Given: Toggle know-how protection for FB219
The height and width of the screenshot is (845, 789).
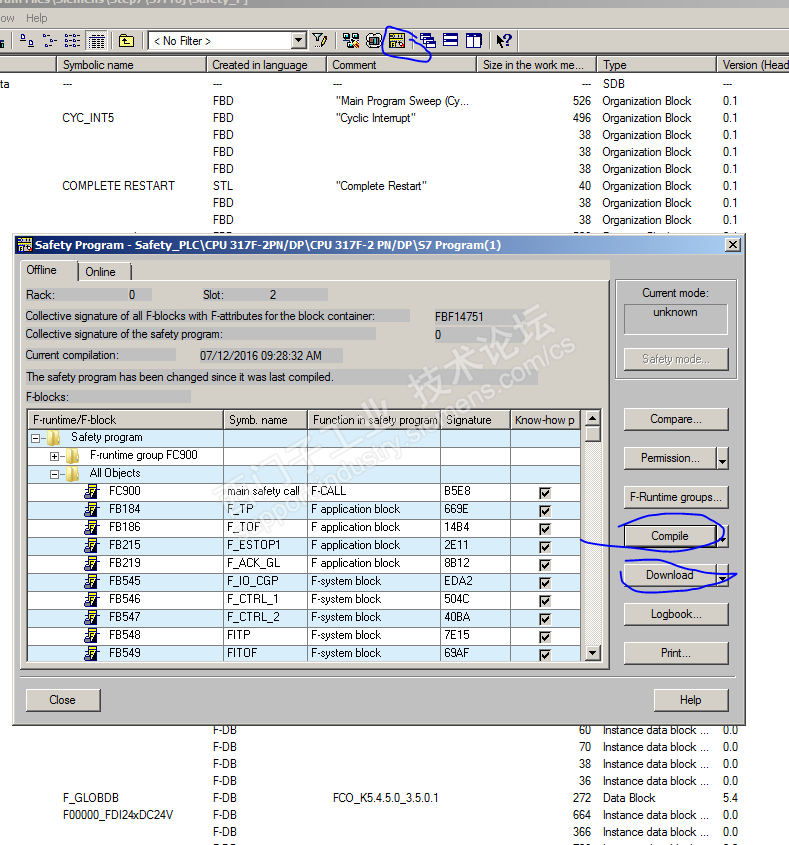Looking at the screenshot, I should coord(545,564).
